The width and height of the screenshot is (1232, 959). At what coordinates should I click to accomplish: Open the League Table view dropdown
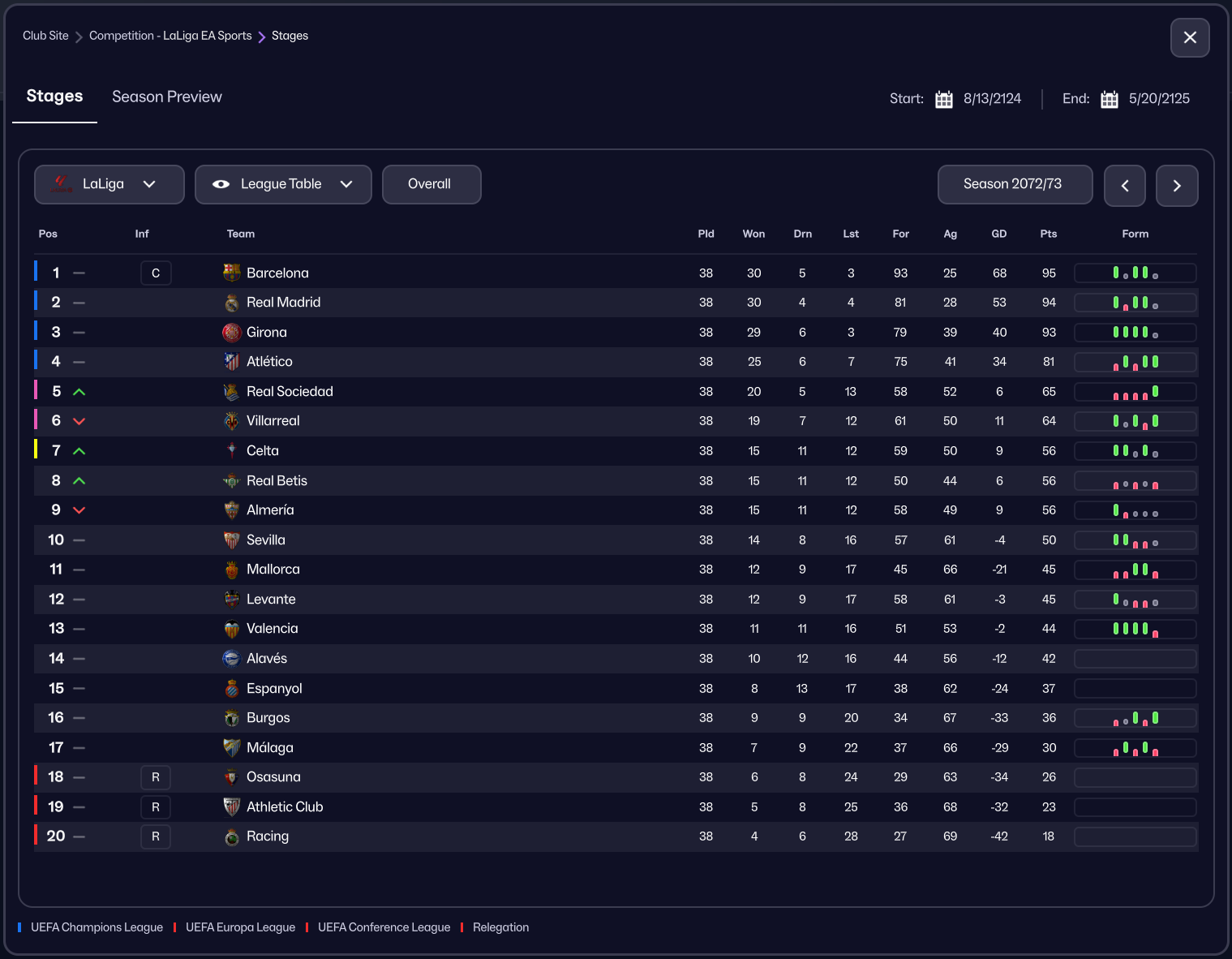point(283,184)
